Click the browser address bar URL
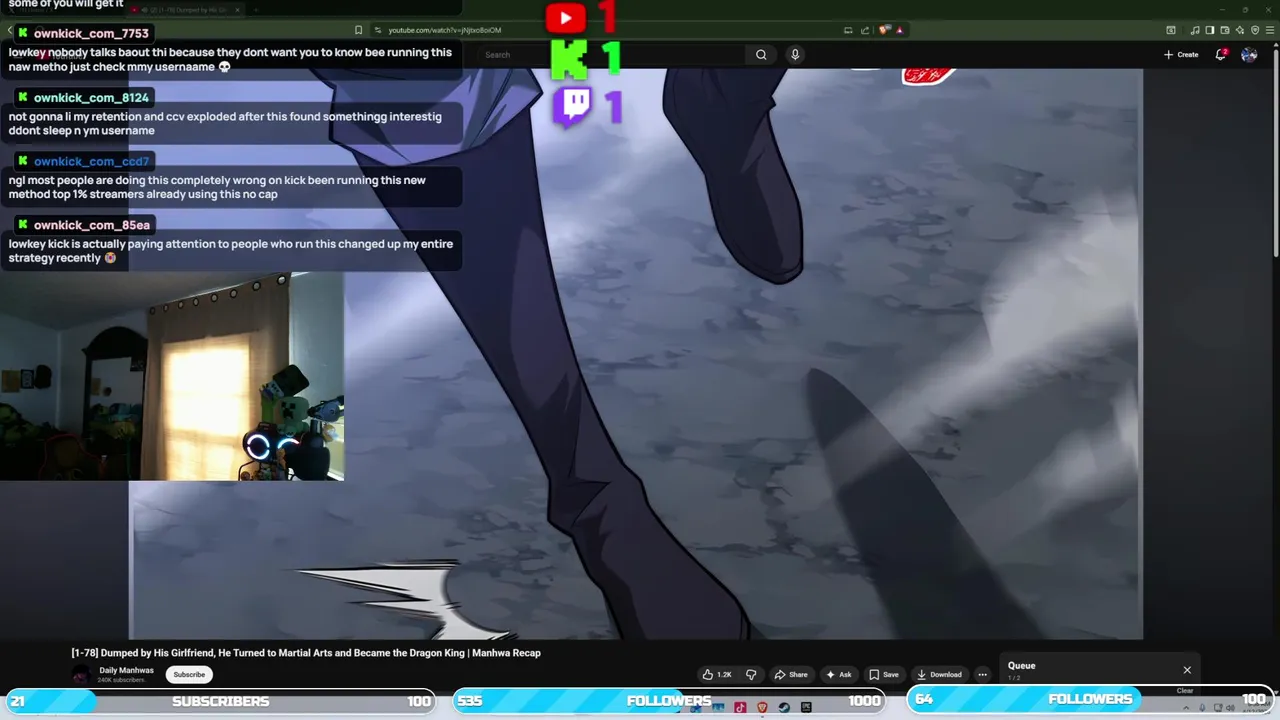This screenshot has width=1280, height=720. 445,30
